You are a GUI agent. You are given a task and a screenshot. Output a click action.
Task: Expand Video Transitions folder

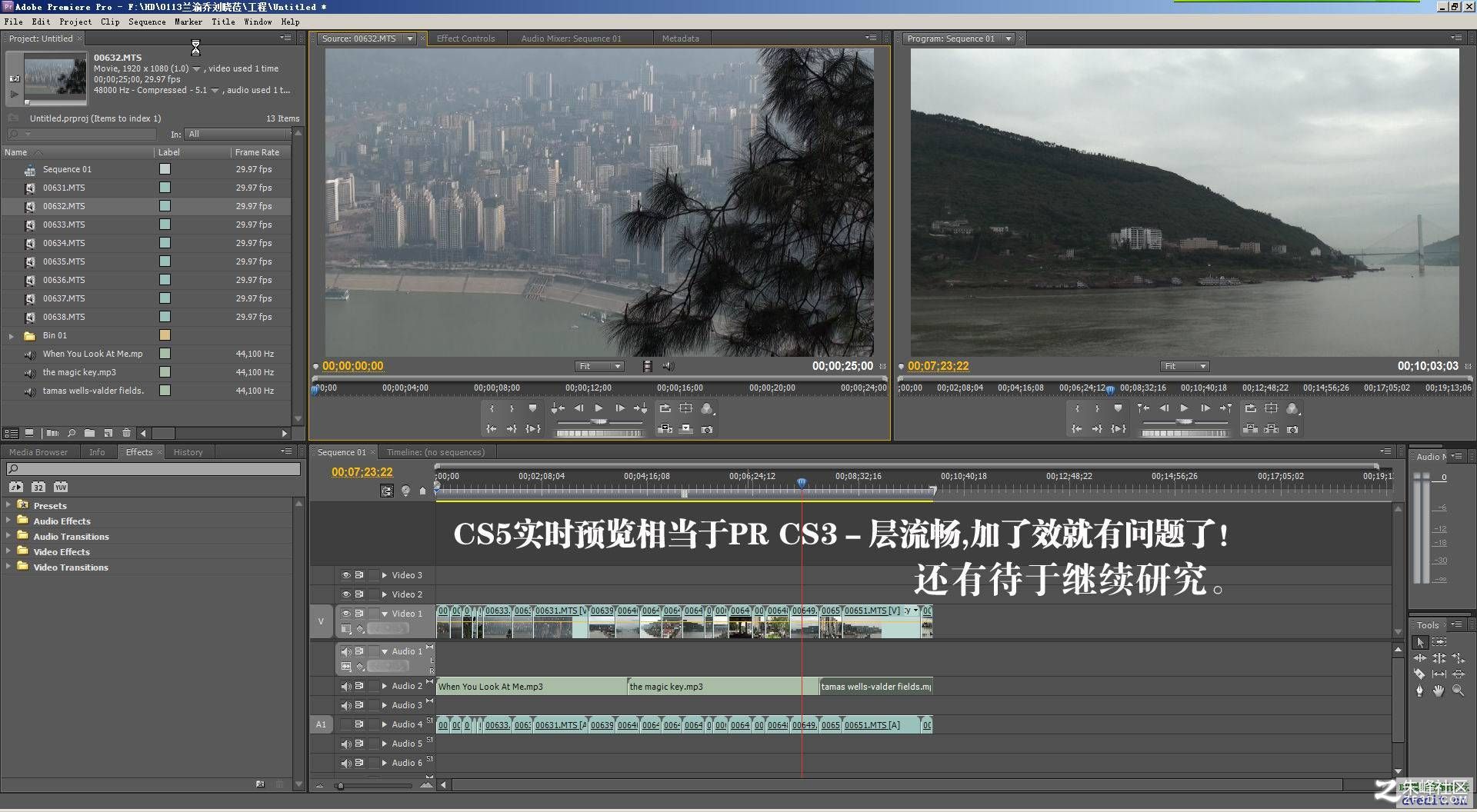click(8, 567)
